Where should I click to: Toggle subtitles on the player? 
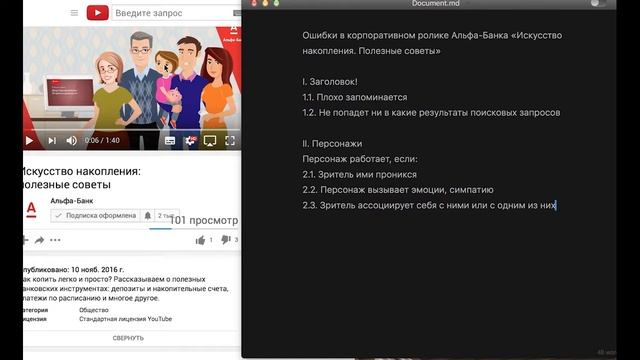(170, 141)
